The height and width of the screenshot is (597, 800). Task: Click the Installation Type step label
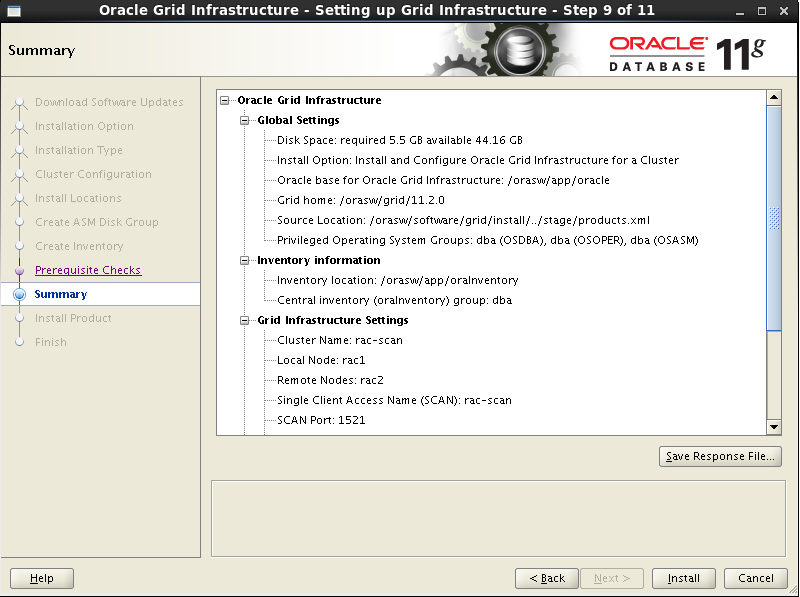79,150
